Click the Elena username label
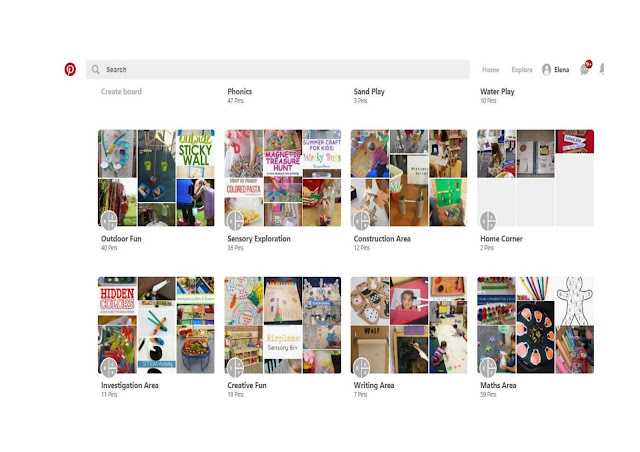The height and width of the screenshot is (452, 640). pyautogui.click(x=562, y=70)
